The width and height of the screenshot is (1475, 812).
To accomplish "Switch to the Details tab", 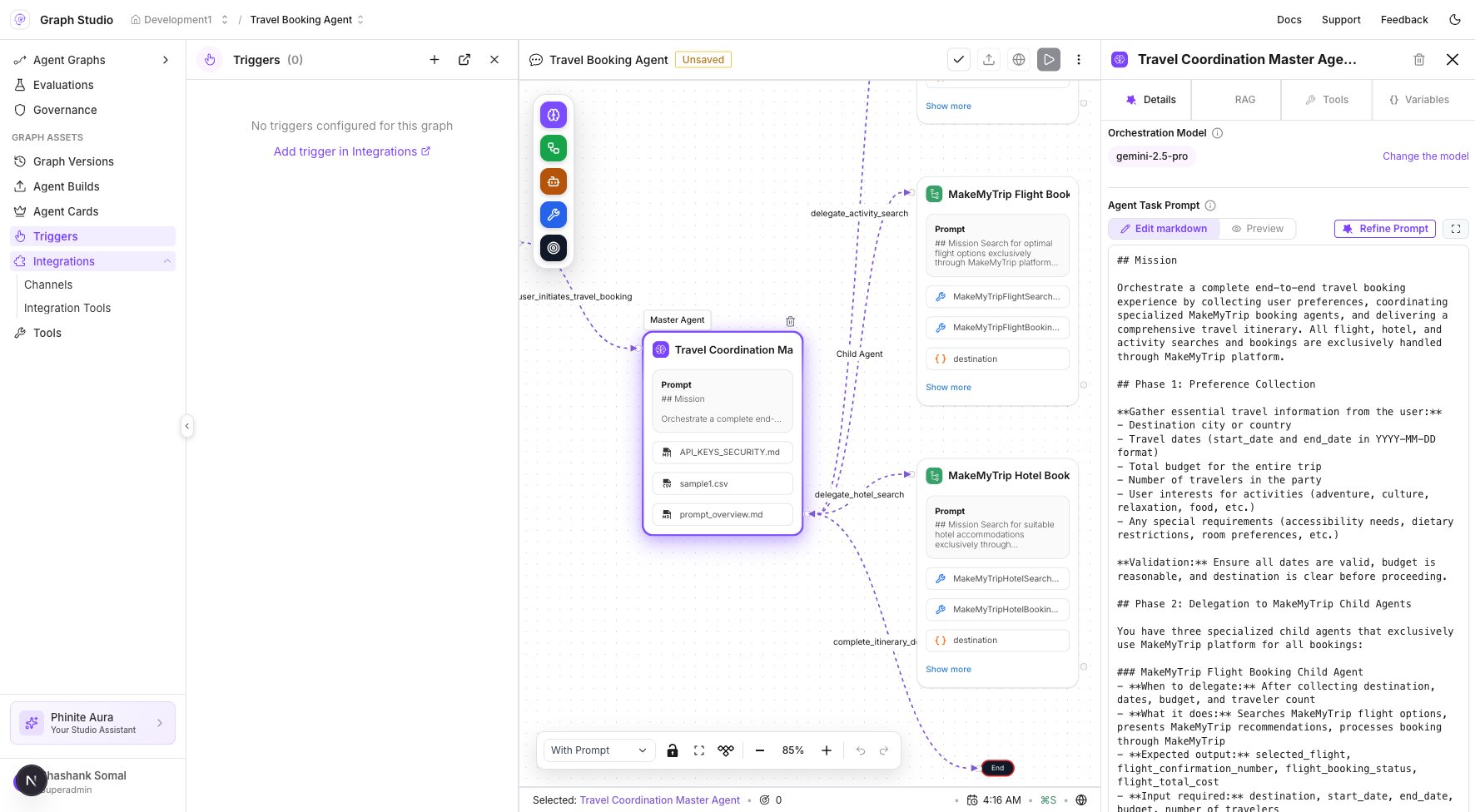I will [1150, 100].
